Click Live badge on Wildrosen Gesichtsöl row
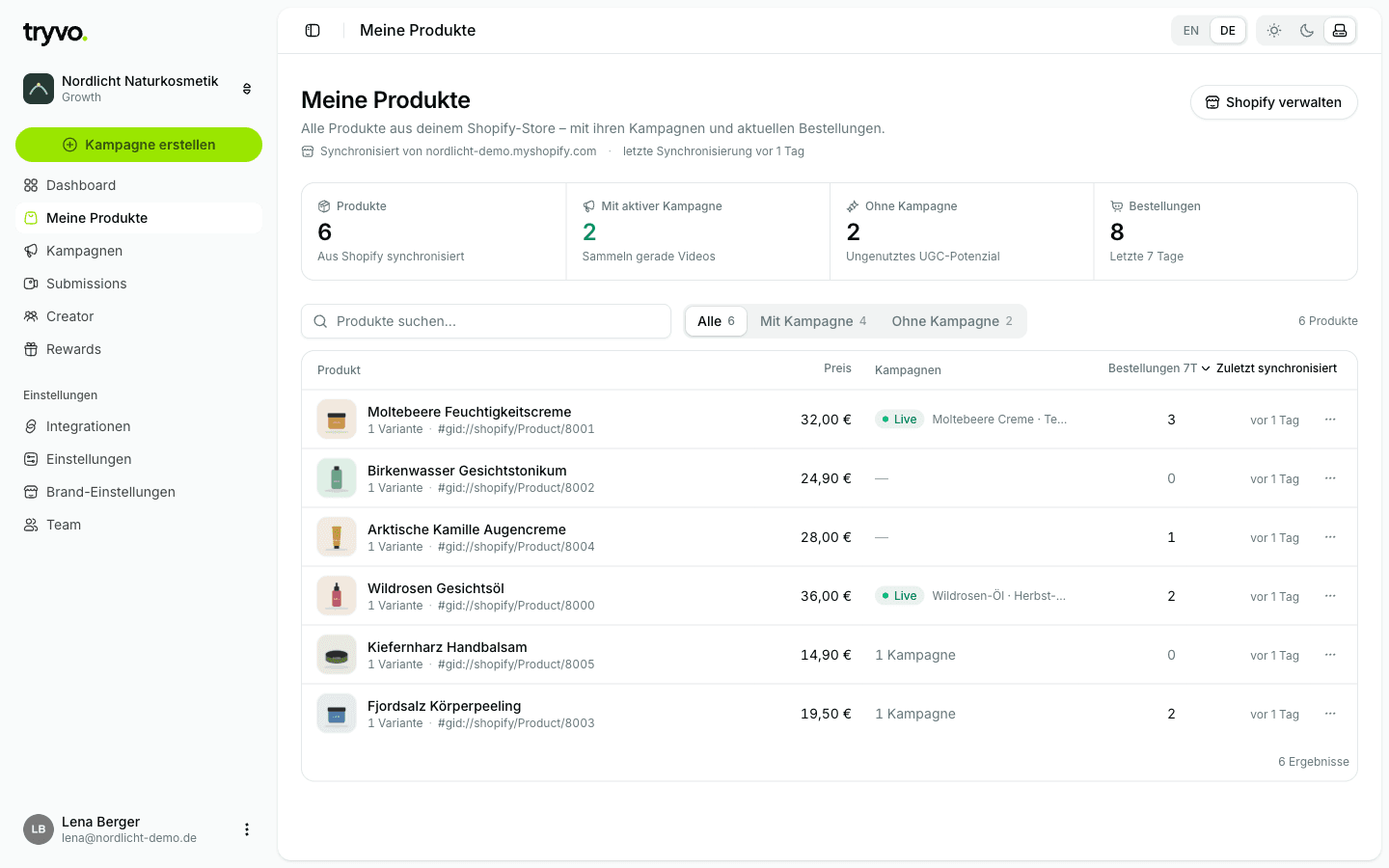The width and height of the screenshot is (1389, 868). click(x=899, y=596)
